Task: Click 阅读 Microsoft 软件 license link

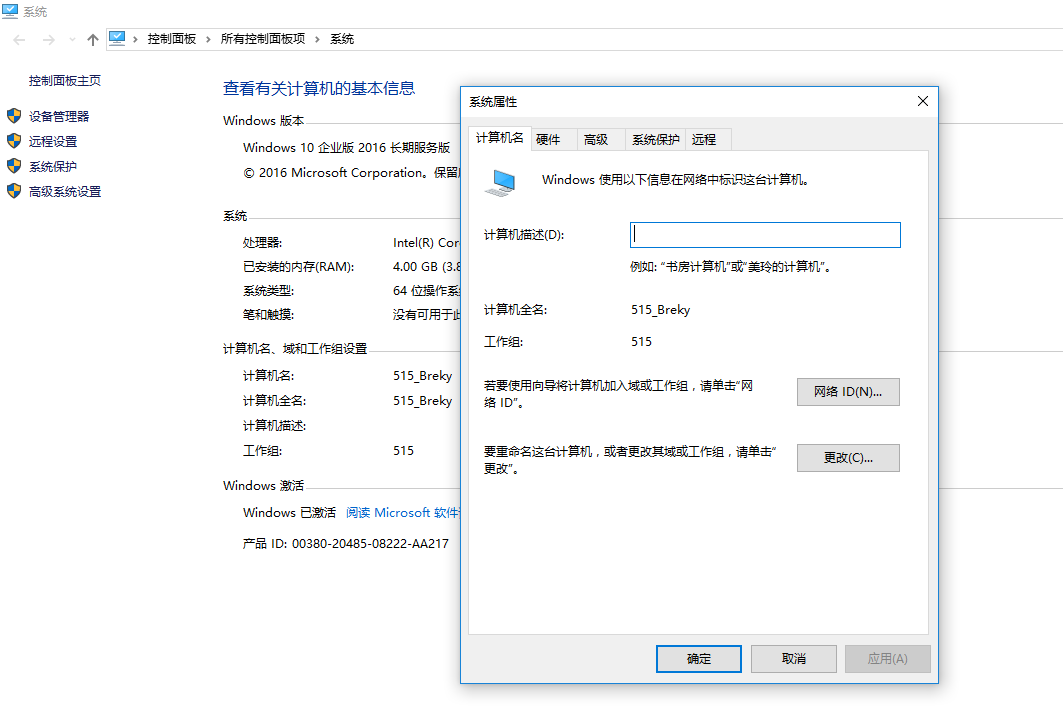Action: click(x=403, y=513)
